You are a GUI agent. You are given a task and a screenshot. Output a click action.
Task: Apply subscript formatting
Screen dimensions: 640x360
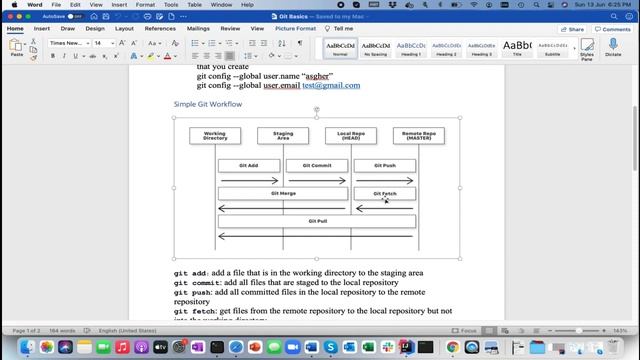click(105, 56)
